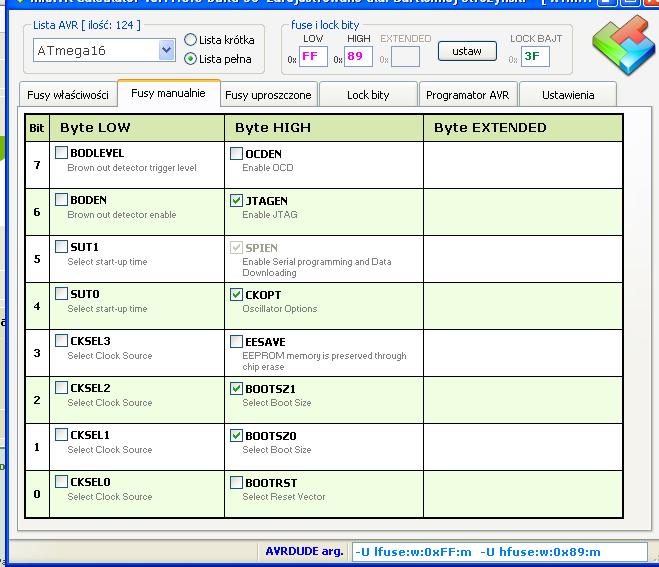Click the AVRDUDE arguments text field
The width and height of the screenshot is (659, 567).
pyautogui.click(x=500, y=551)
